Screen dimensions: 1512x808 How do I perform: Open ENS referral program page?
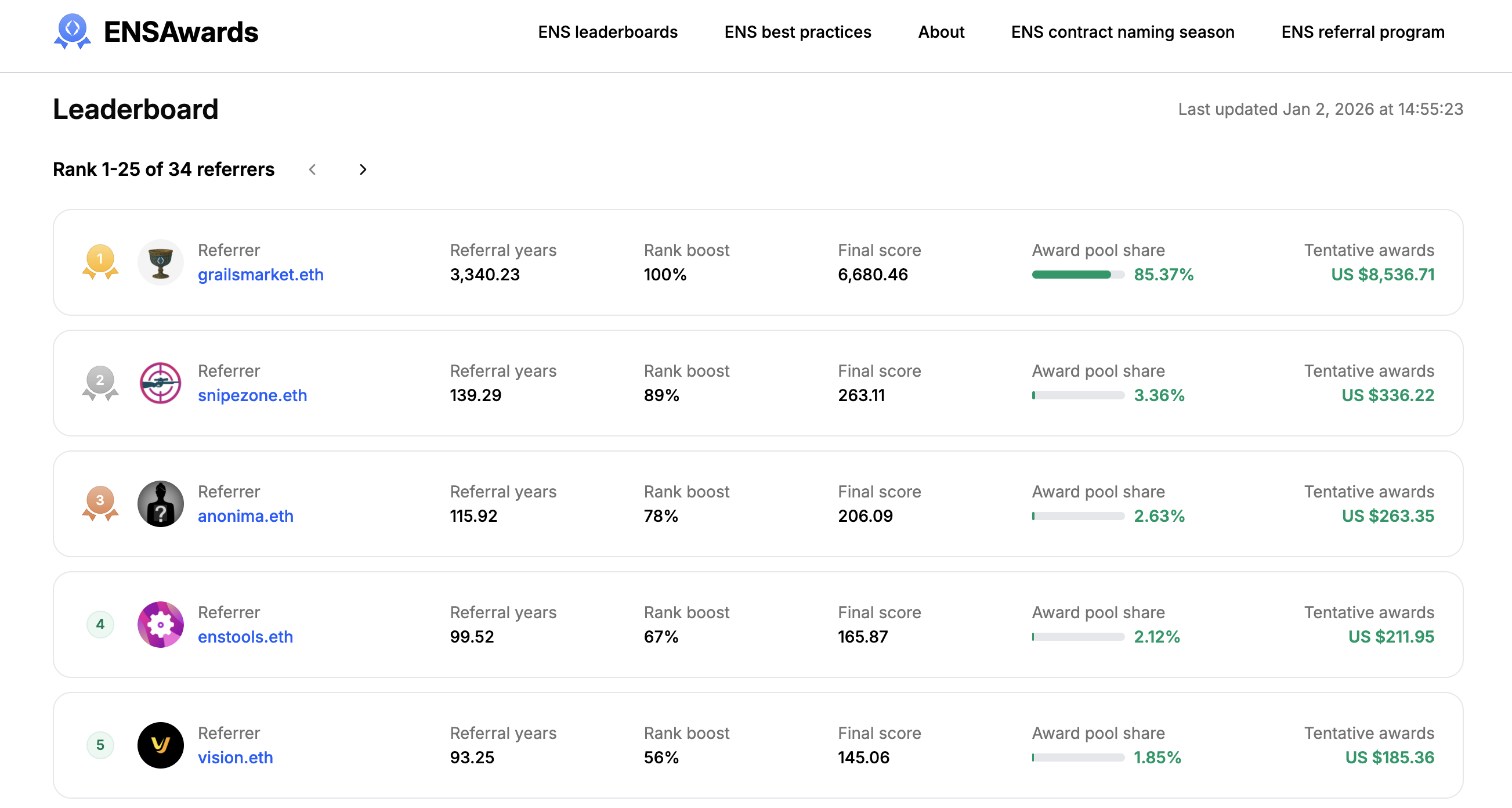[x=1362, y=32]
